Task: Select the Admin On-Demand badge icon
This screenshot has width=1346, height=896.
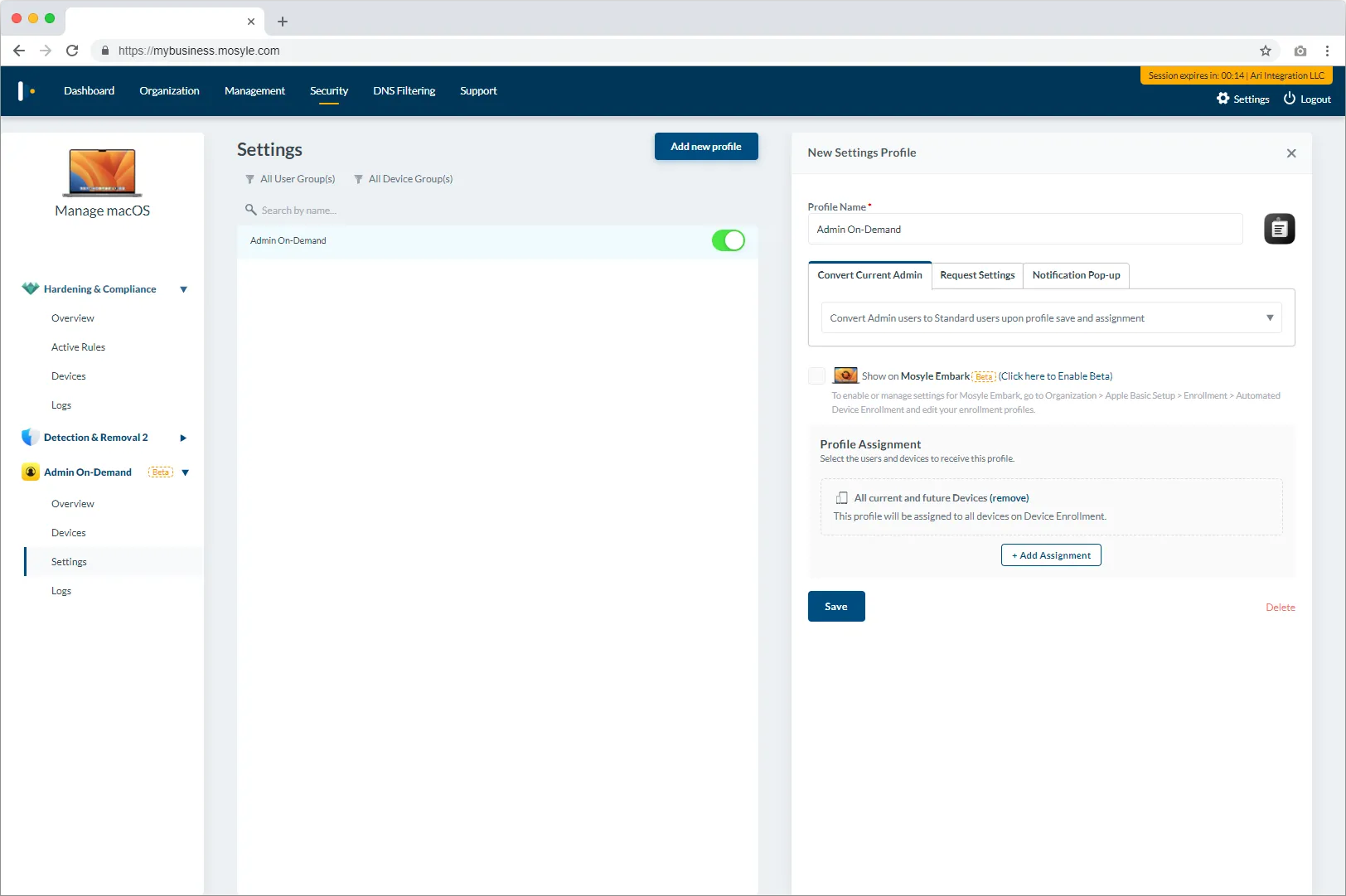Action: point(30,472)
